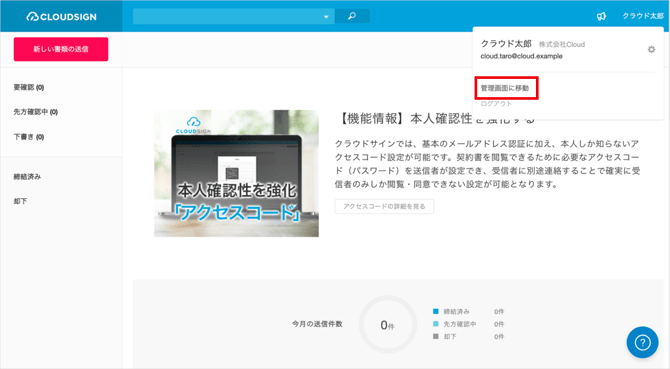Click the search magnifier button

(x=352, y=16)
